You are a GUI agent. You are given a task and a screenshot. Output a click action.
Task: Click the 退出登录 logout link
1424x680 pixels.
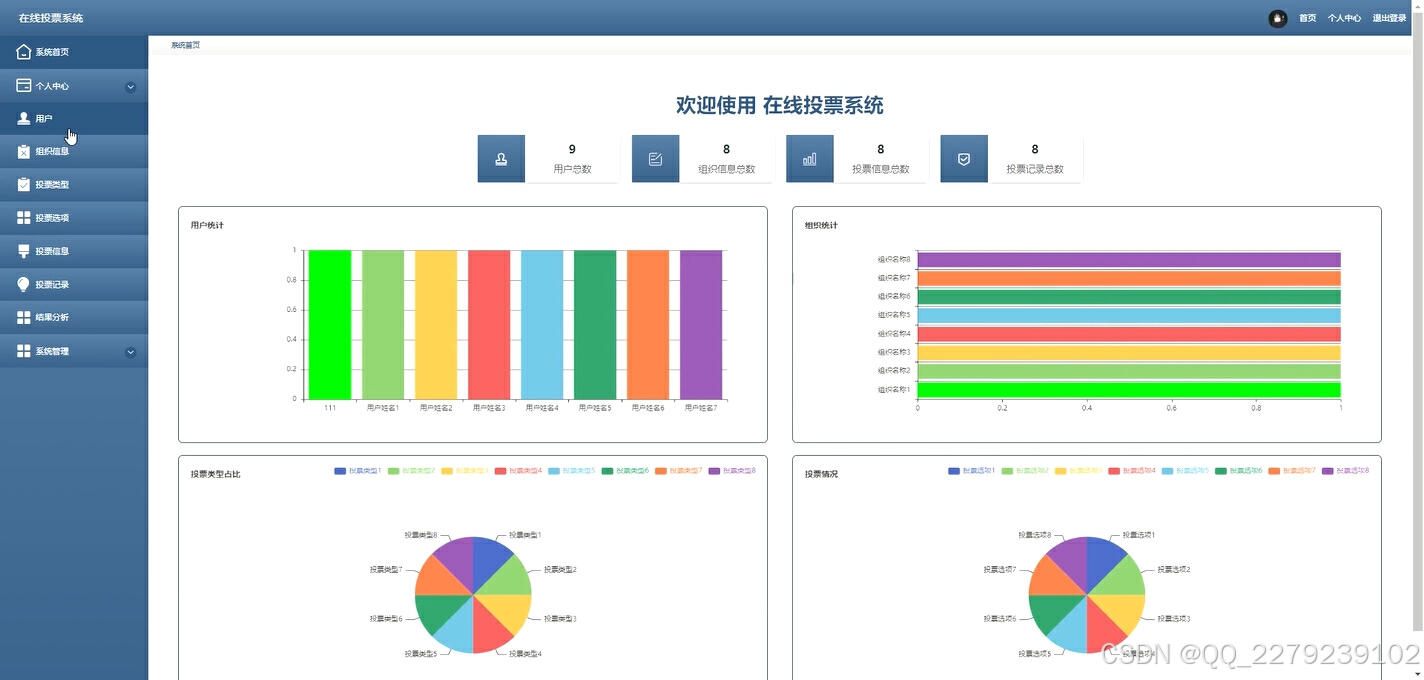(x=1390, y=18)
